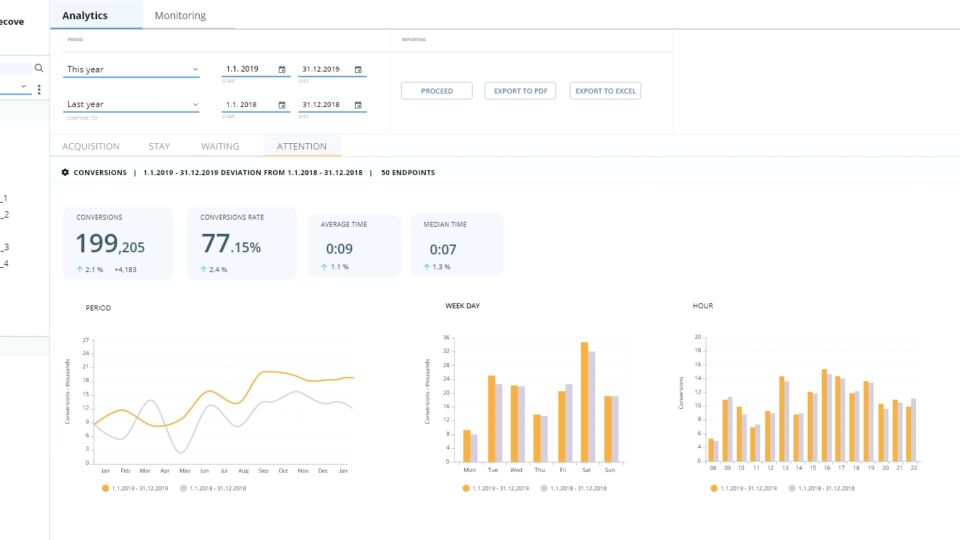Toggle 2019 series in Period chart legend
Screen dimensions: 960x540
point(133,488)
